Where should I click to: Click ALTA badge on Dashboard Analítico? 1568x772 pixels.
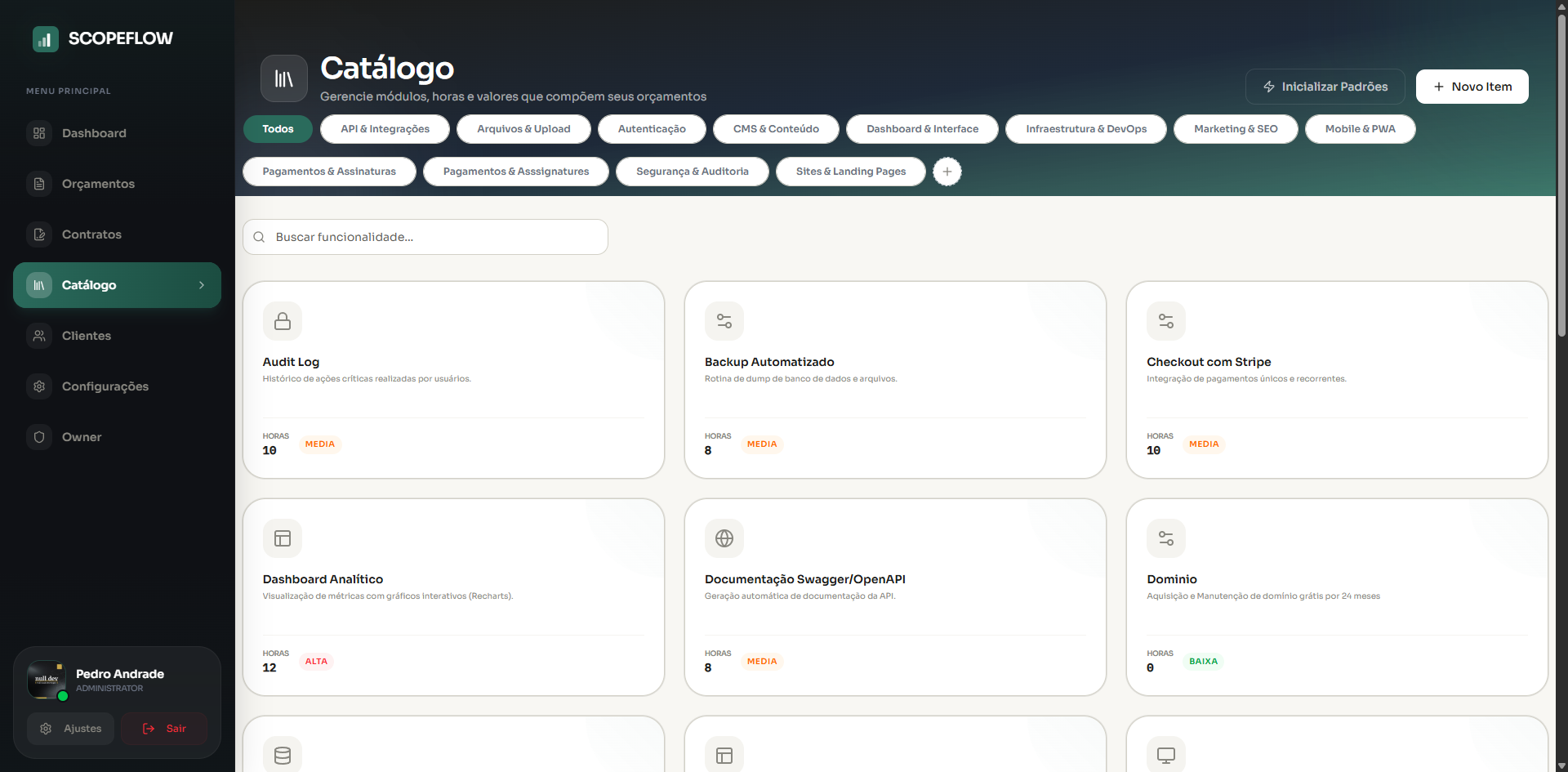(x=316, y=662)
